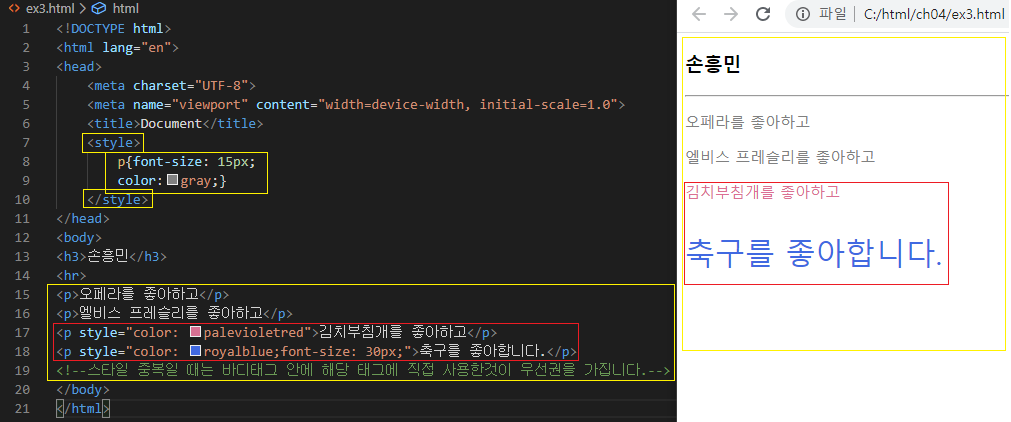Click the 손흥민 heading in the browser
This screenshot has width=1011, height=422.
712,65
